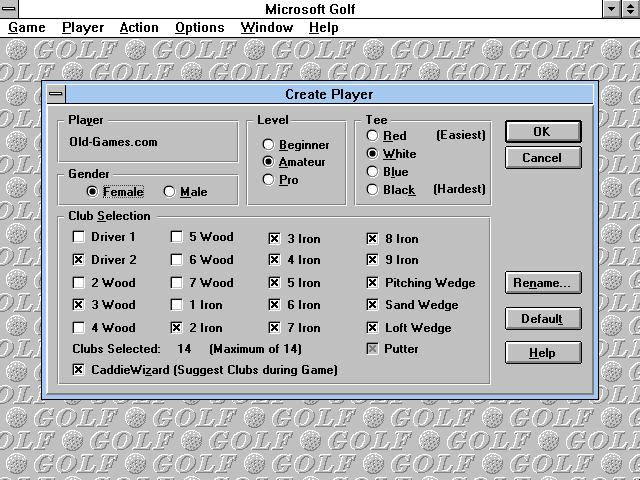Check the 5 Wood club
Screen dimensions: 640x480
tap(202, 237)
